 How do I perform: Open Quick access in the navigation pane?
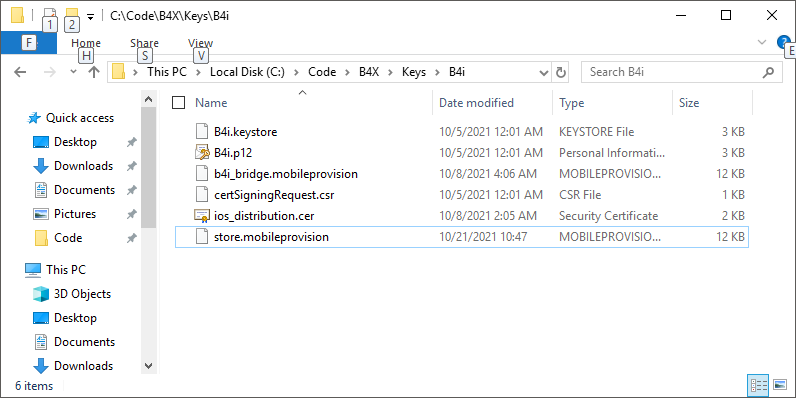(79, 118)
